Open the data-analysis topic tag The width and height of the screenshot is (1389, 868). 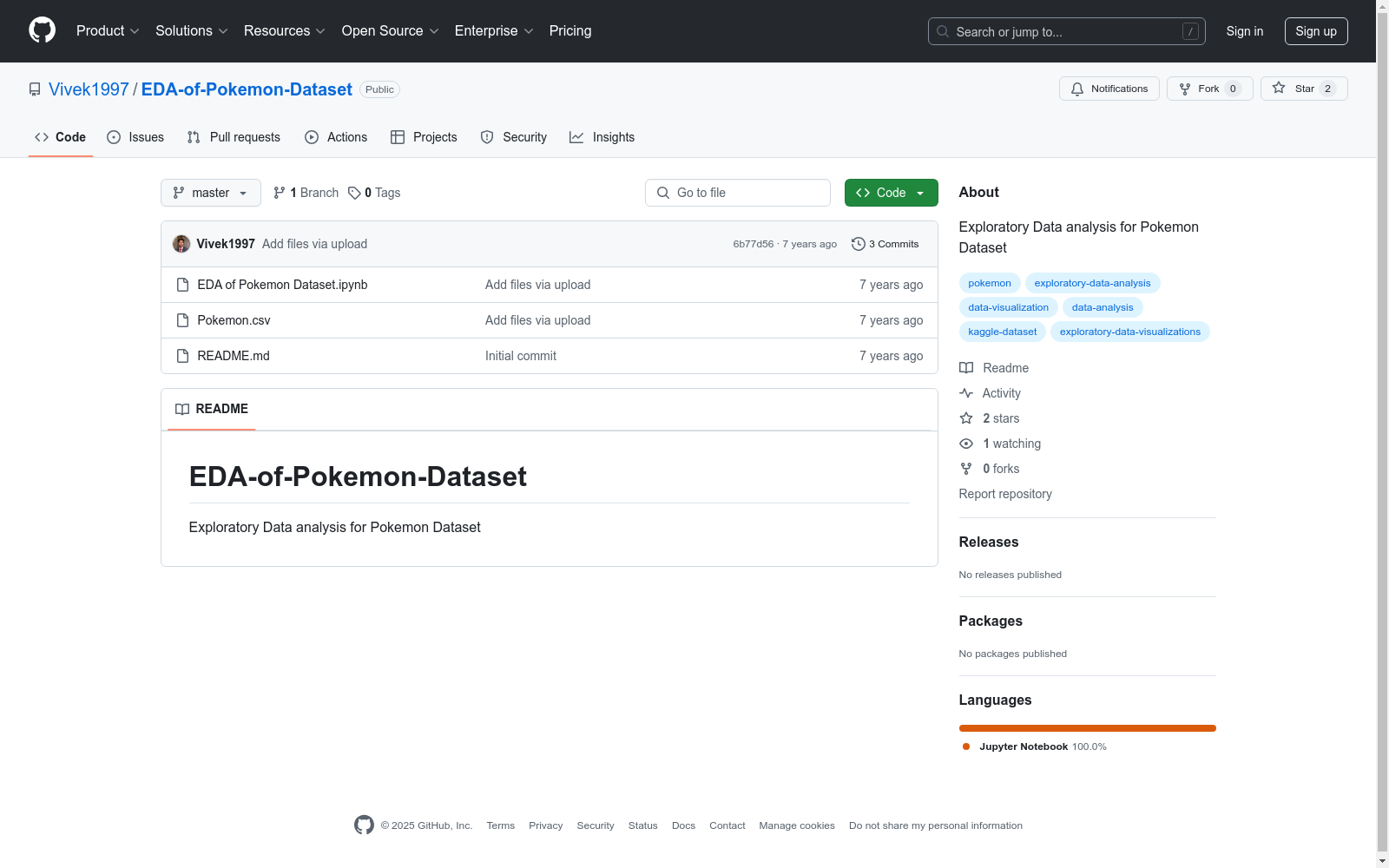(x=1103, y=307)
